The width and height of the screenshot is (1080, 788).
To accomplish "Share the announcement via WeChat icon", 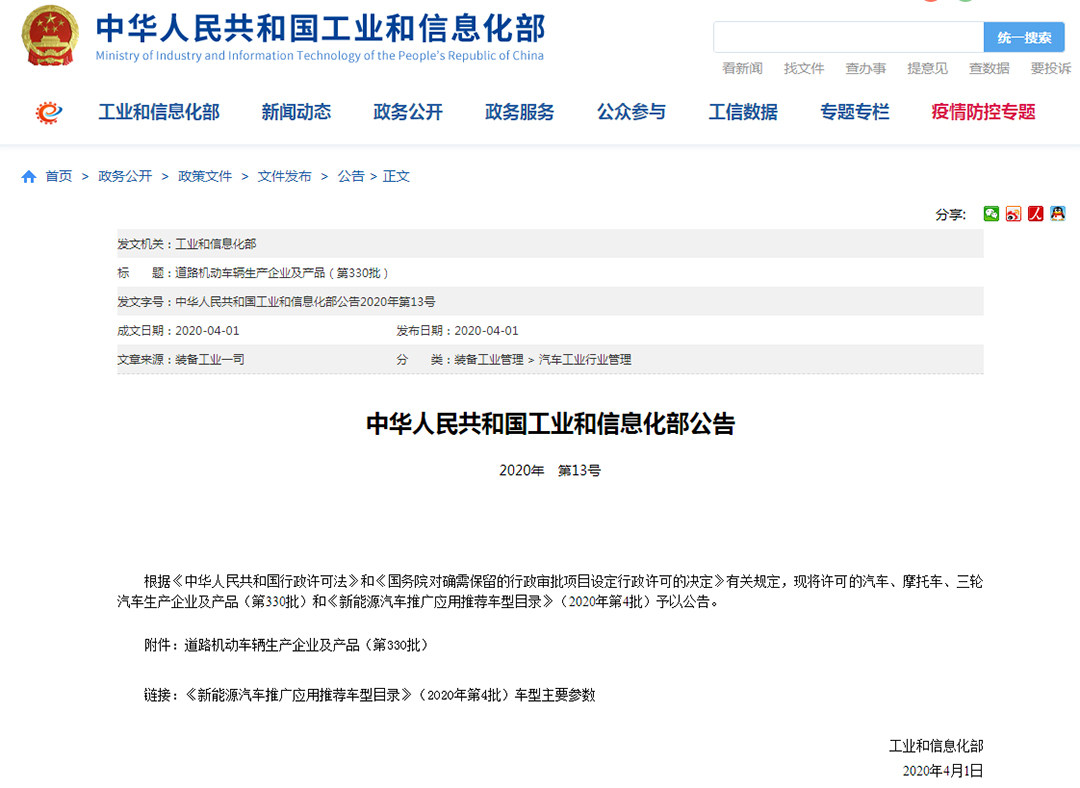I will (x=991, y=213).
